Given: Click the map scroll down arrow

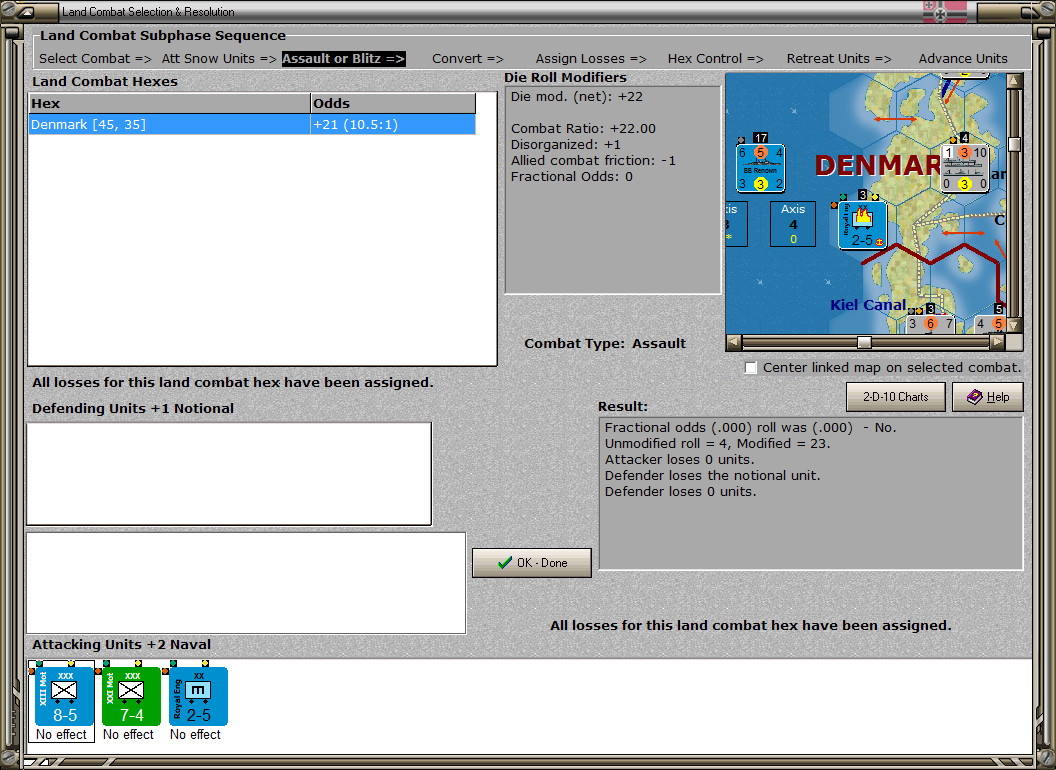Looking at the screenshot, I should coord(1014,325).
